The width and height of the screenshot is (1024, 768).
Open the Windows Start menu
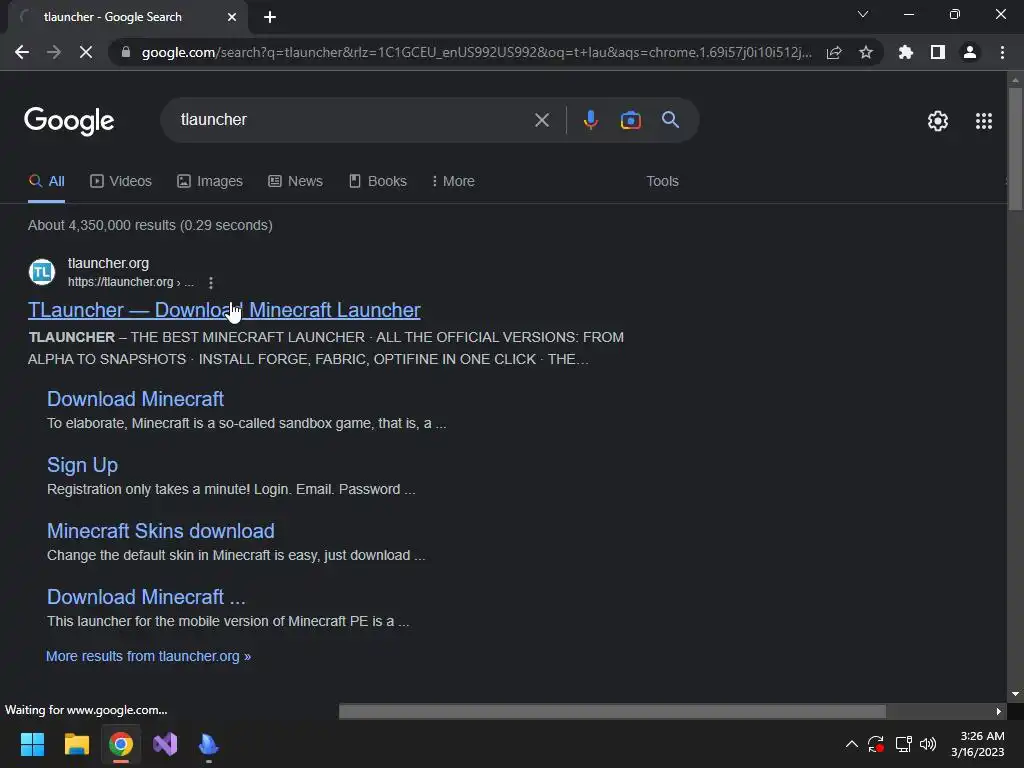(32, 744)
